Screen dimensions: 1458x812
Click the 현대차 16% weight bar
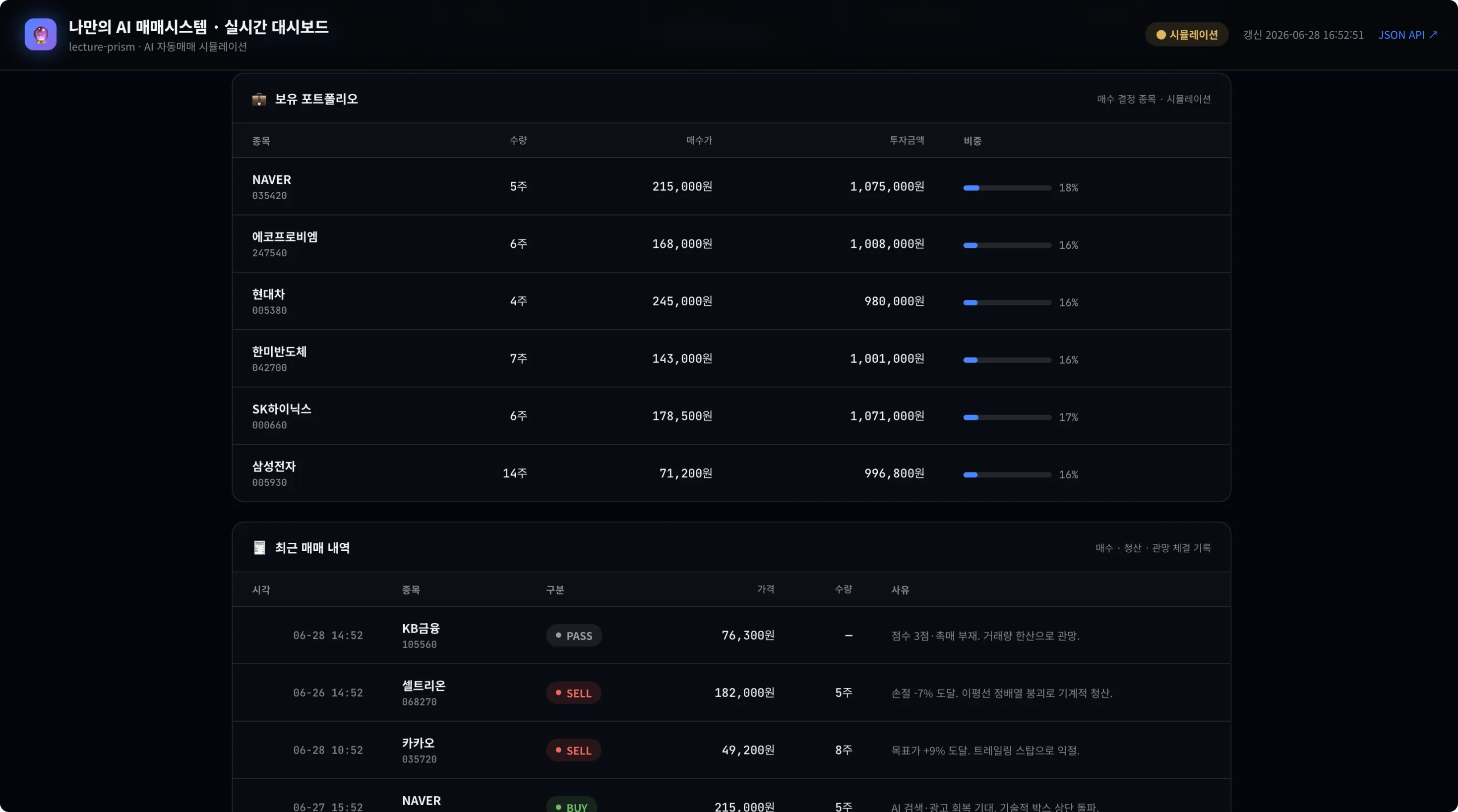tap(1007, 303)
